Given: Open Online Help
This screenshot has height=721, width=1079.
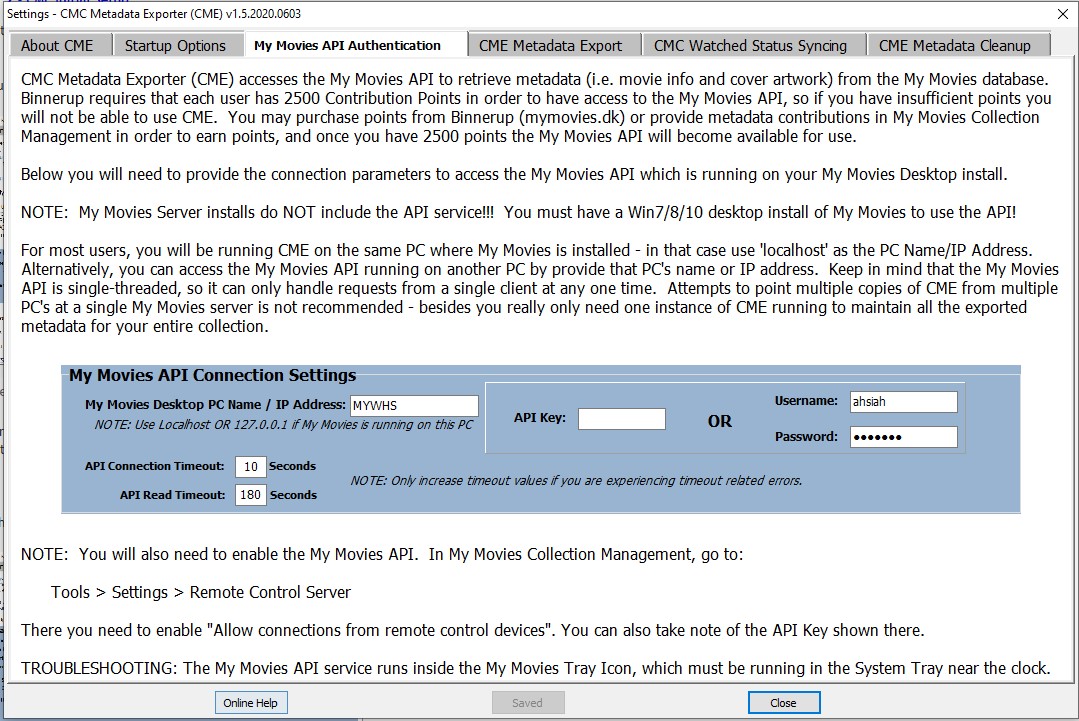Looking at the screenshot, I should point(250,702).
